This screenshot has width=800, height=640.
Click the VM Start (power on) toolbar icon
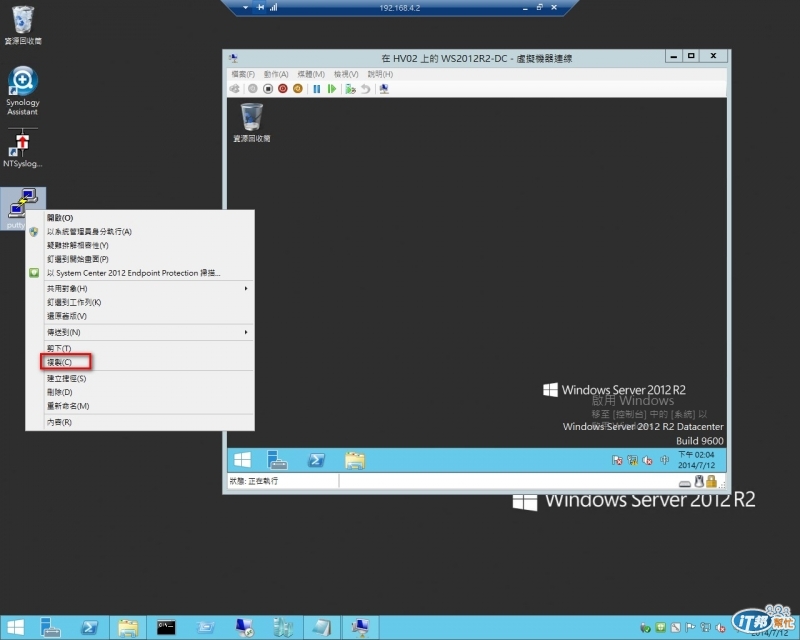pos(253,89)
